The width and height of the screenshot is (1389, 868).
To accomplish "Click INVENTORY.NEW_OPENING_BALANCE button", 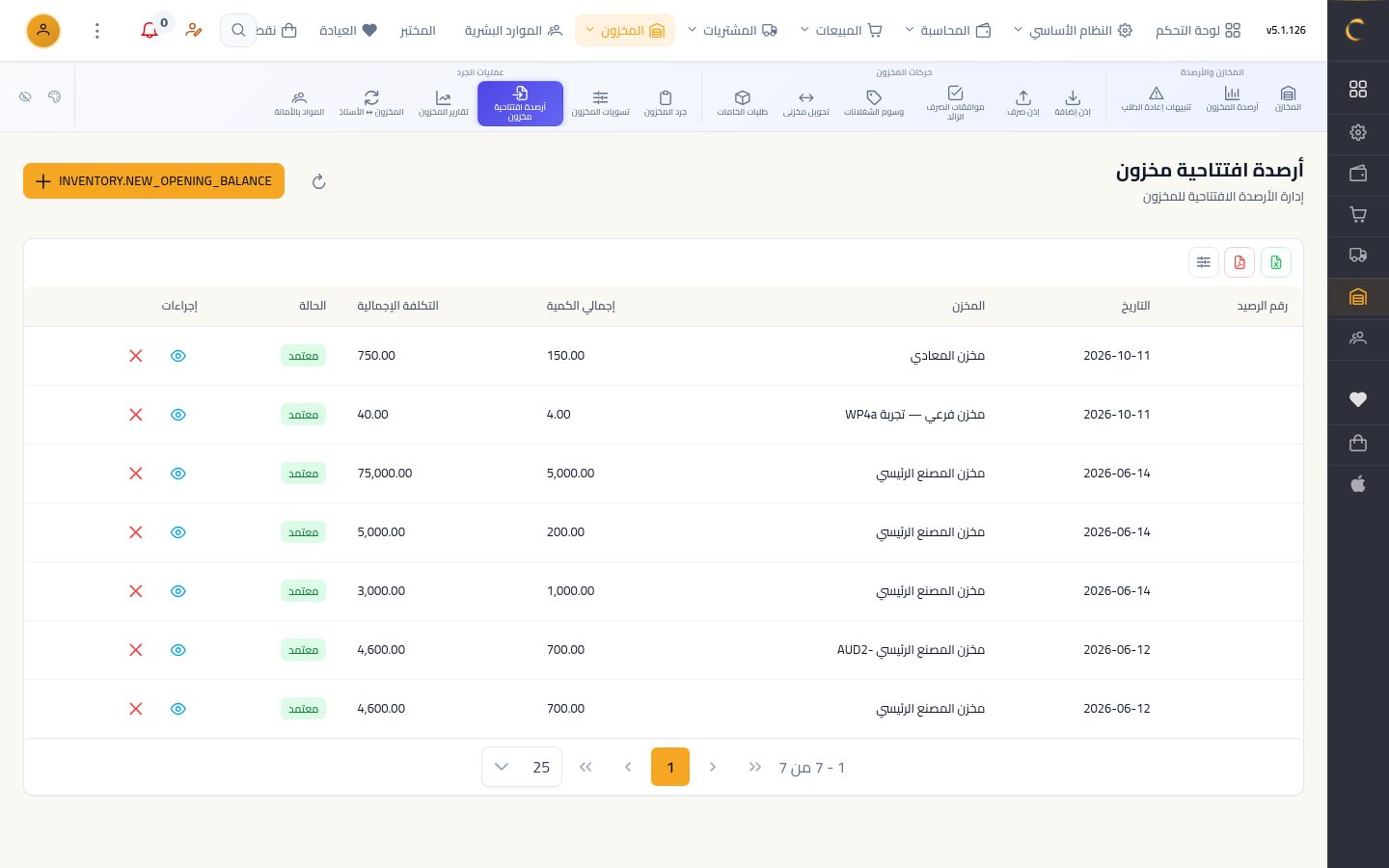I will pos(153,181).
